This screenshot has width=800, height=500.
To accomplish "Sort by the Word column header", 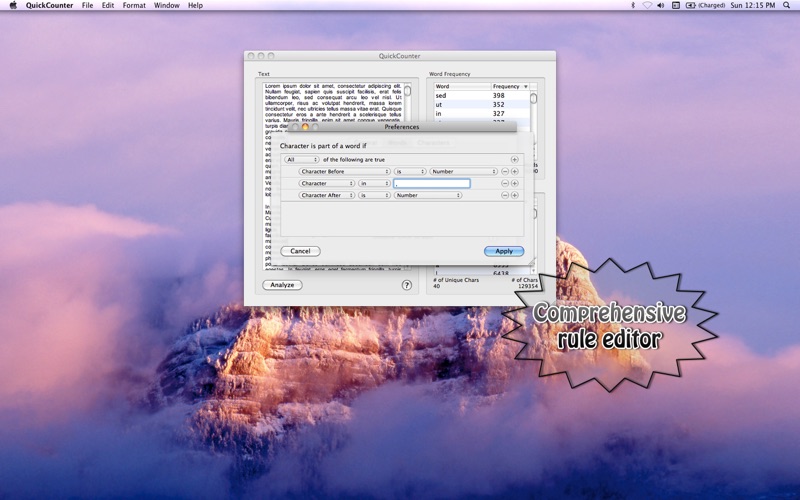I will pos(462,86).
